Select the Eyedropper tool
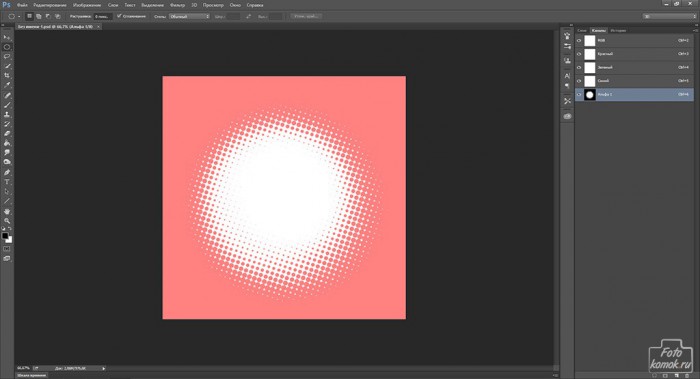 click(7, 85)
